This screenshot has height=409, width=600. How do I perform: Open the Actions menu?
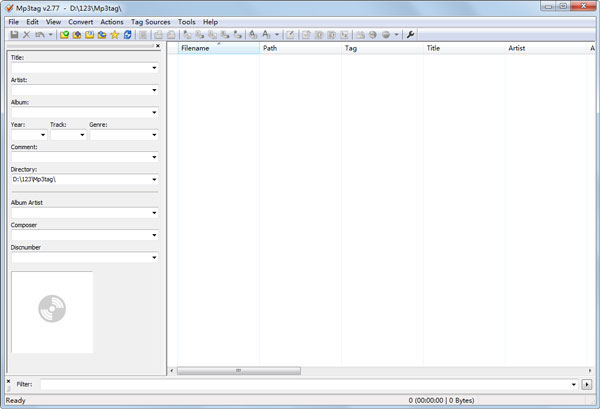[x=112, y=22]
